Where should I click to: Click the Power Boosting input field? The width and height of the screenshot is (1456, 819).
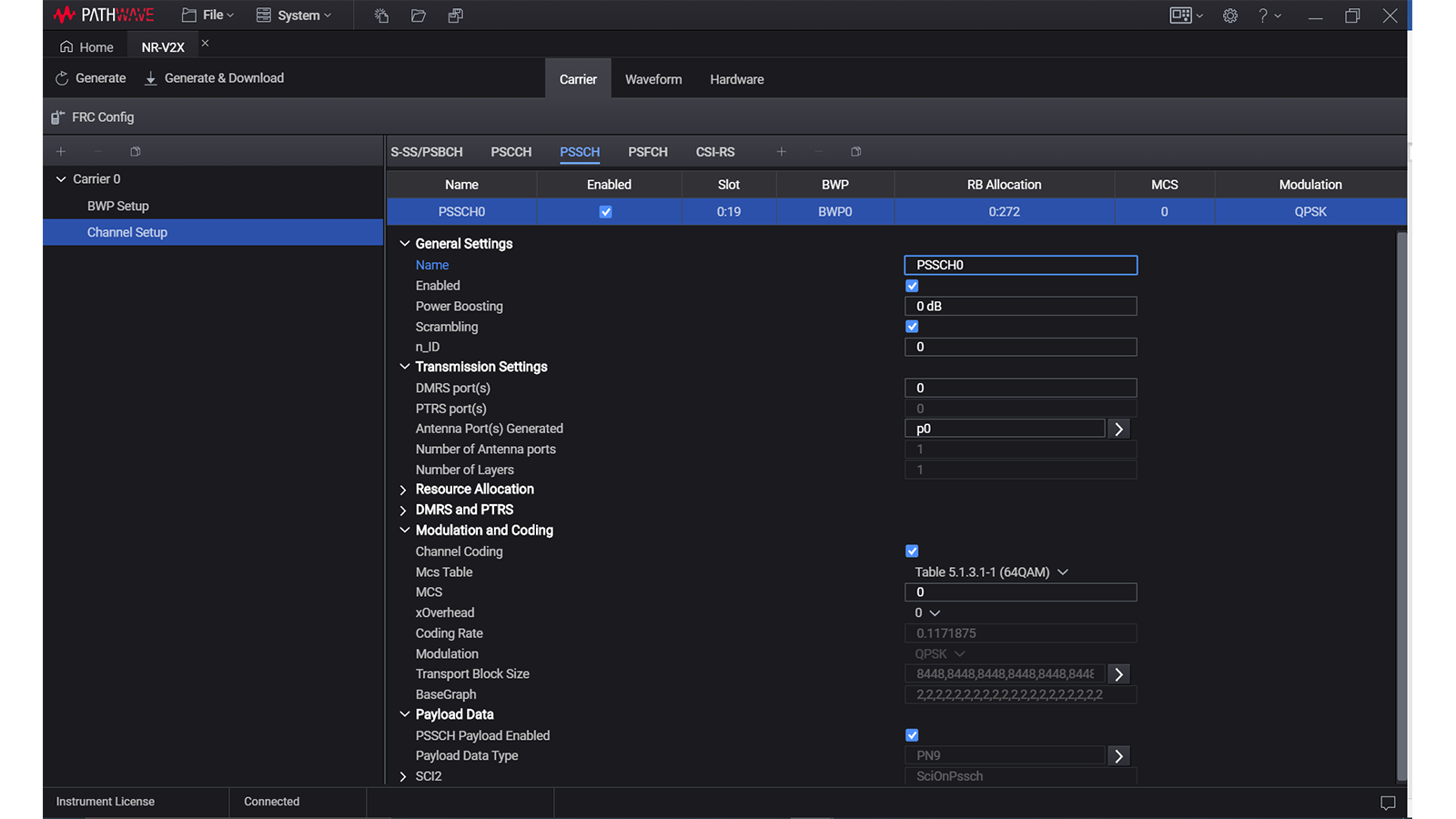[x=1020, y=307]
